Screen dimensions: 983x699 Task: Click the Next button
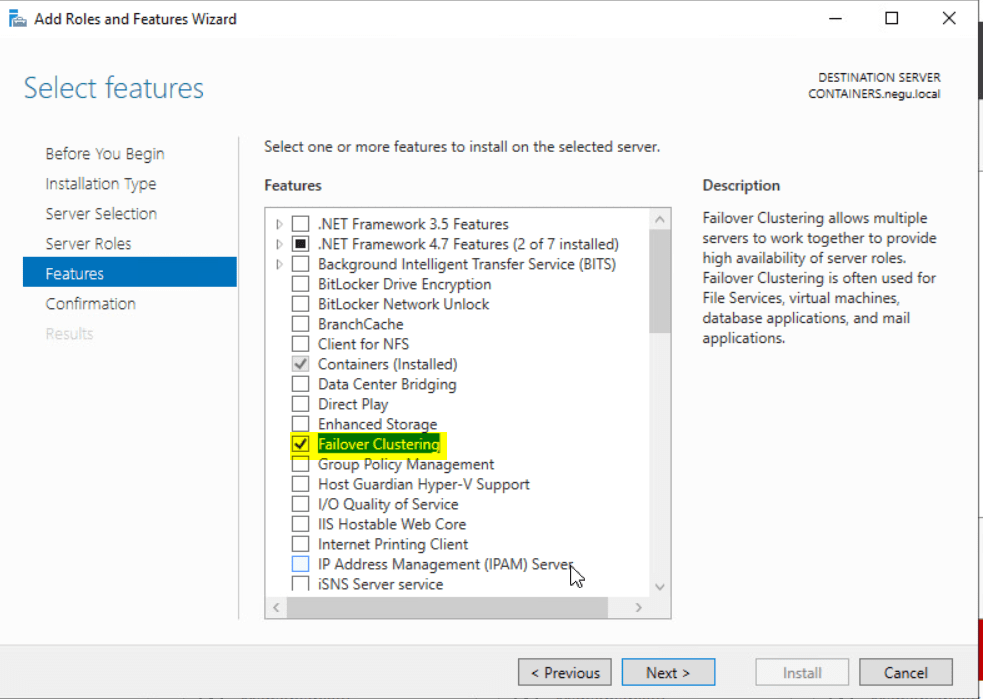point(668,672)
